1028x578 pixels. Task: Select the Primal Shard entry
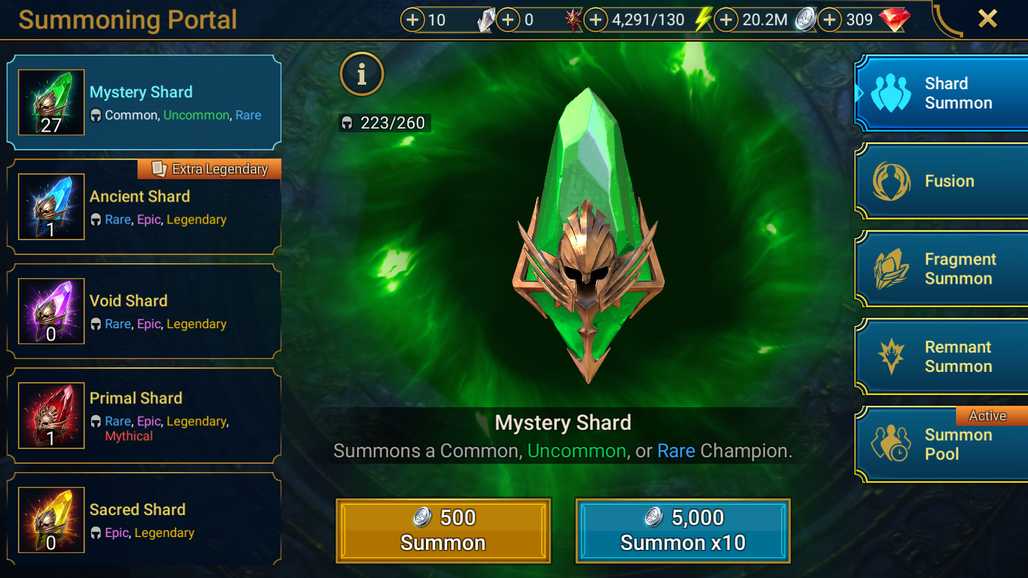pos(144,415)
